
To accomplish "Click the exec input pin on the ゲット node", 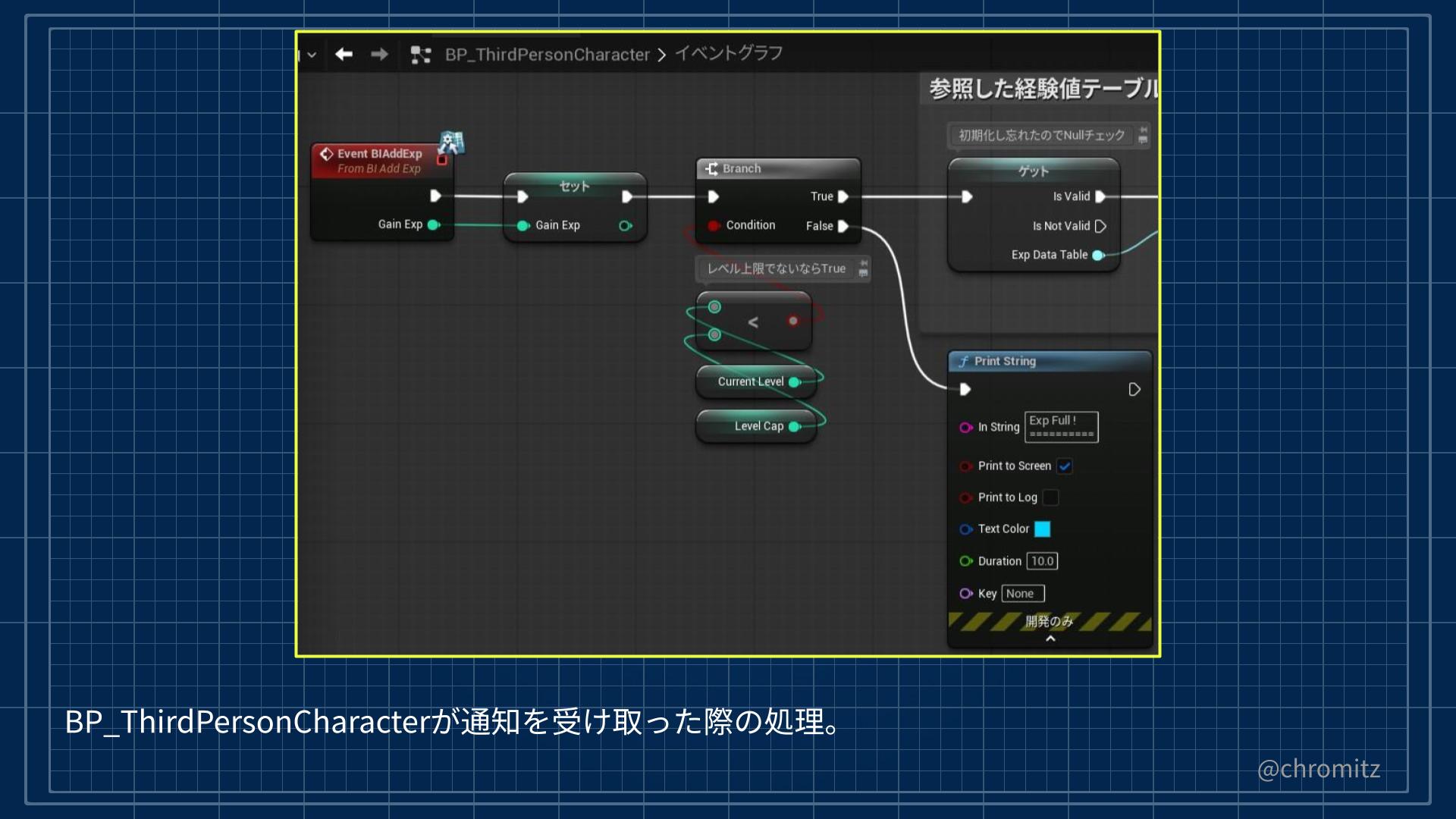I will tap(967, 196).
